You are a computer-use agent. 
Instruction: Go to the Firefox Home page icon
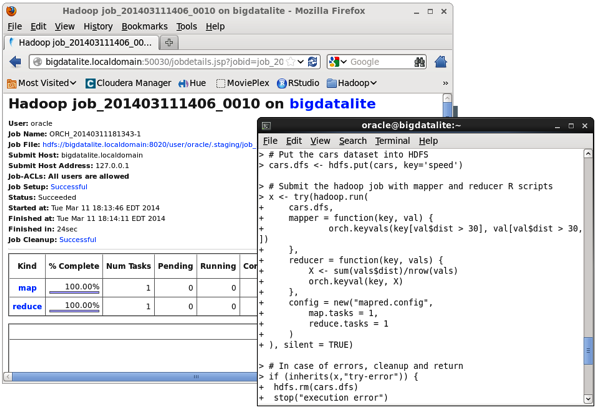(440, 62)
